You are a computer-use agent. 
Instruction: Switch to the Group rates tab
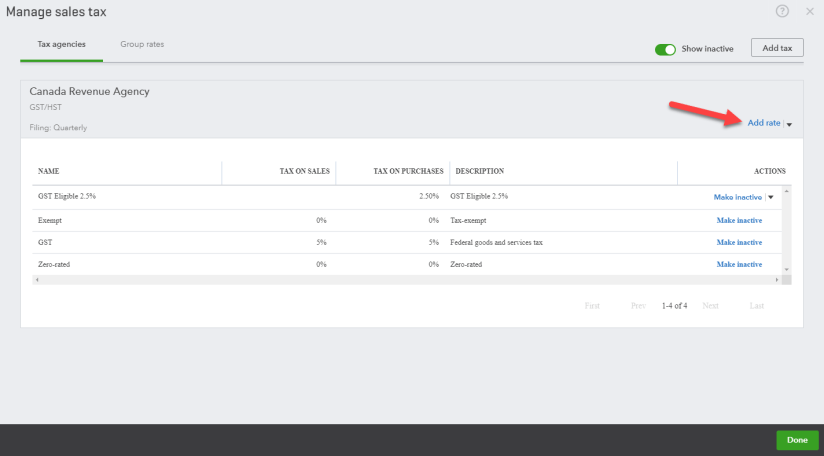[x=142, y=45]
